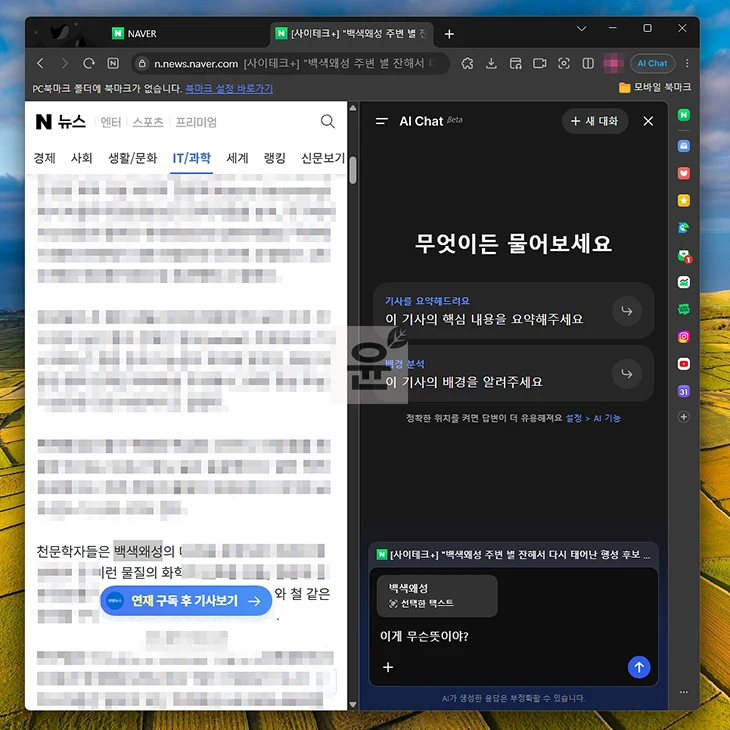The width and height of the screenshot is (730, 730).
Task: Open the Instagram sidebar icon
Action: (683, 337)
